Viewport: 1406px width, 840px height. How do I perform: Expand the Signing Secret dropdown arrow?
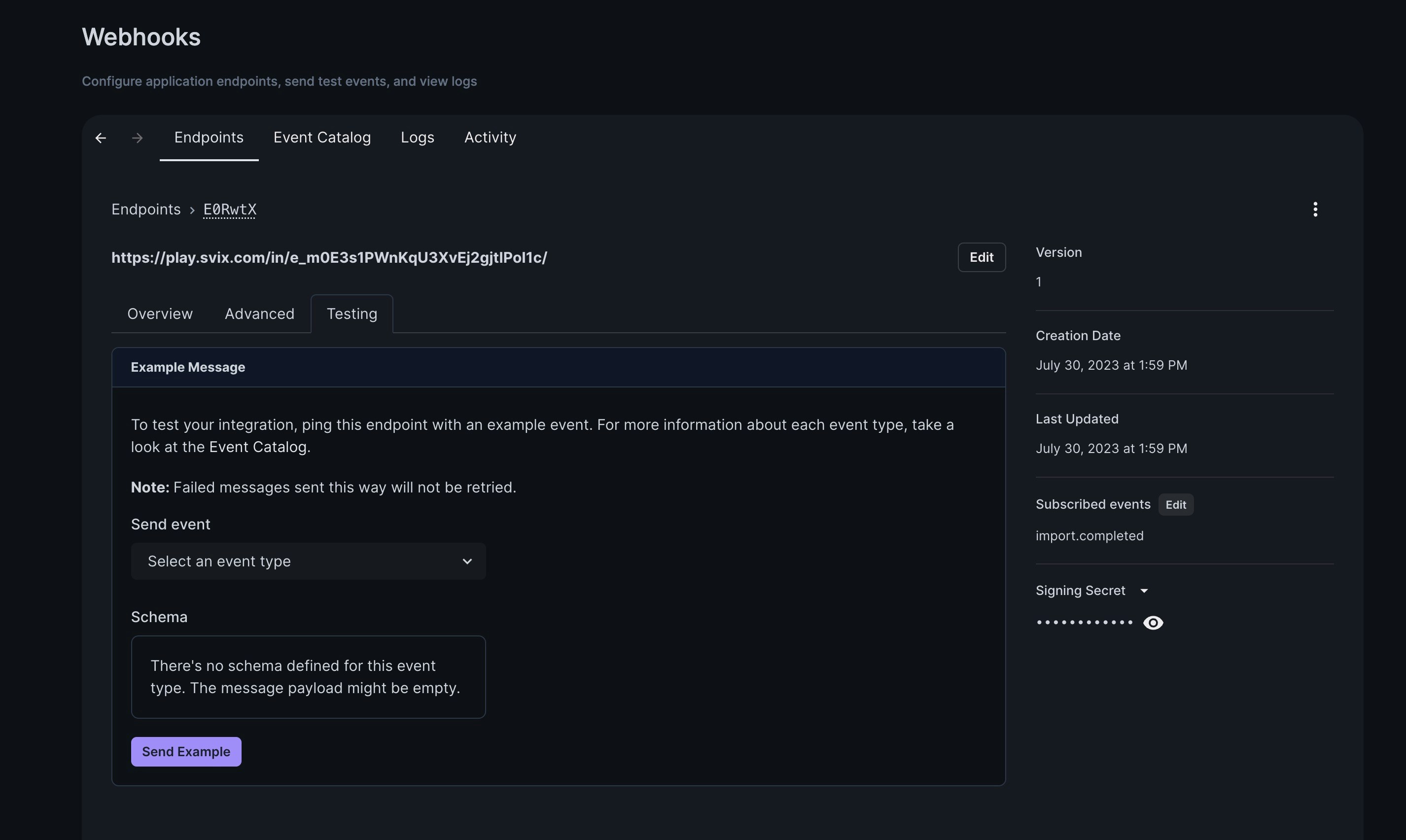point(1144,591)
